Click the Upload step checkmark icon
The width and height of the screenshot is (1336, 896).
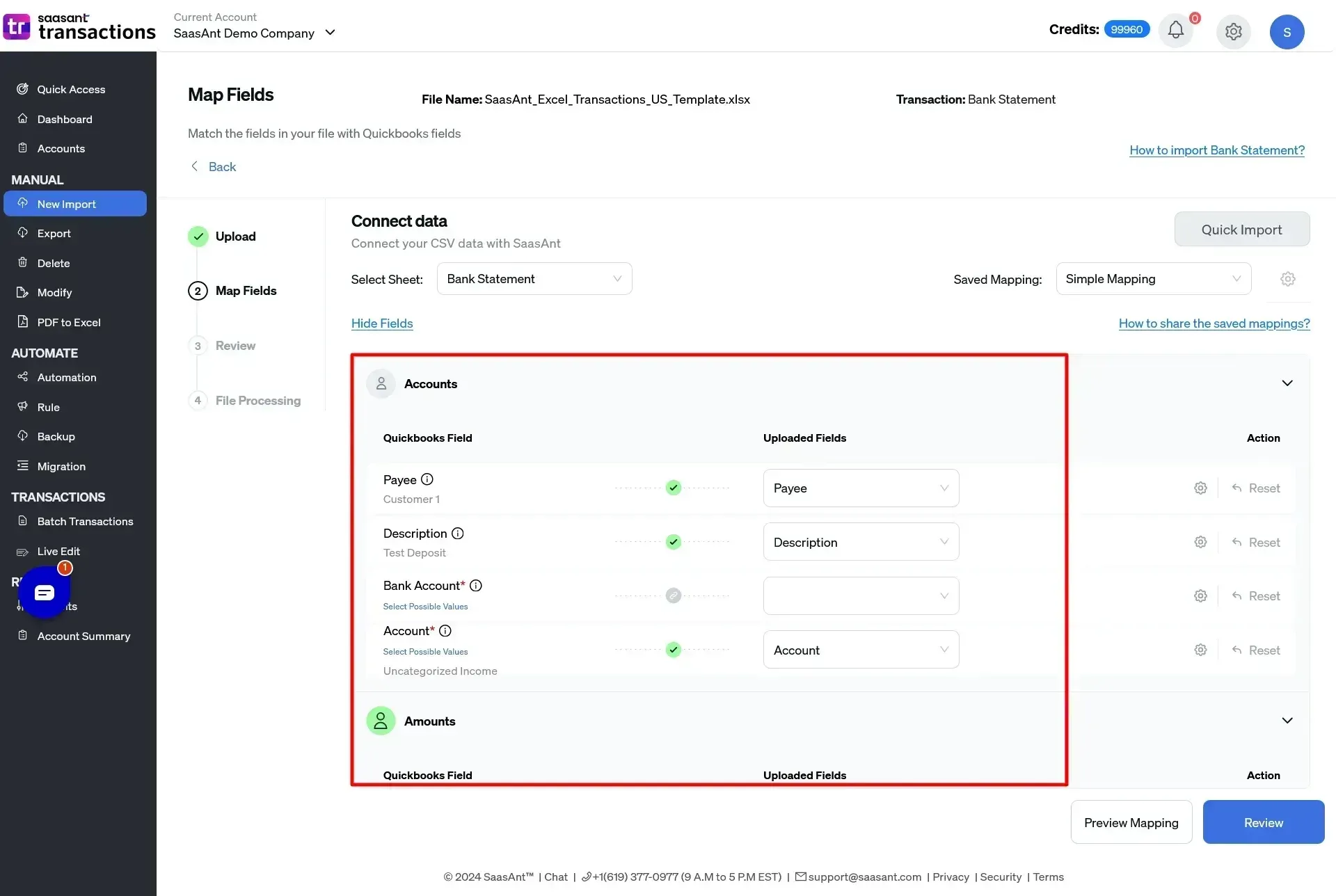tap(198, 236)
